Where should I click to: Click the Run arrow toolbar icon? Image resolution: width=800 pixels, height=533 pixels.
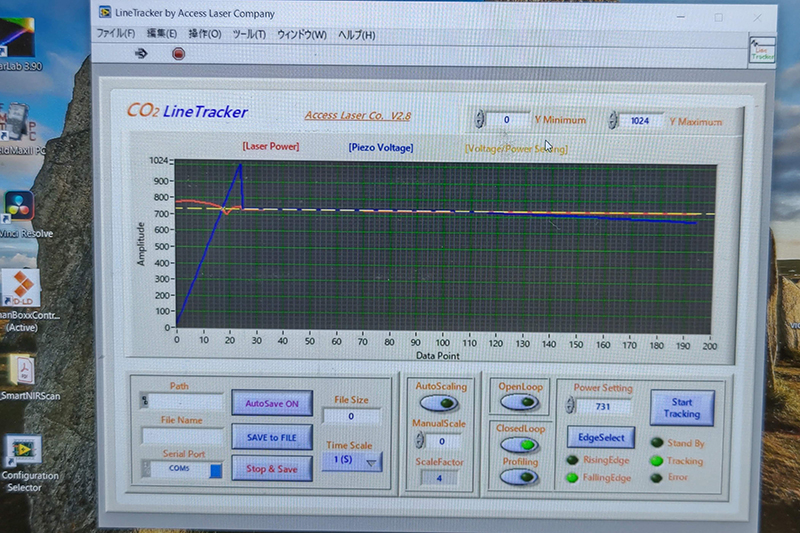[x=141, y=53]
